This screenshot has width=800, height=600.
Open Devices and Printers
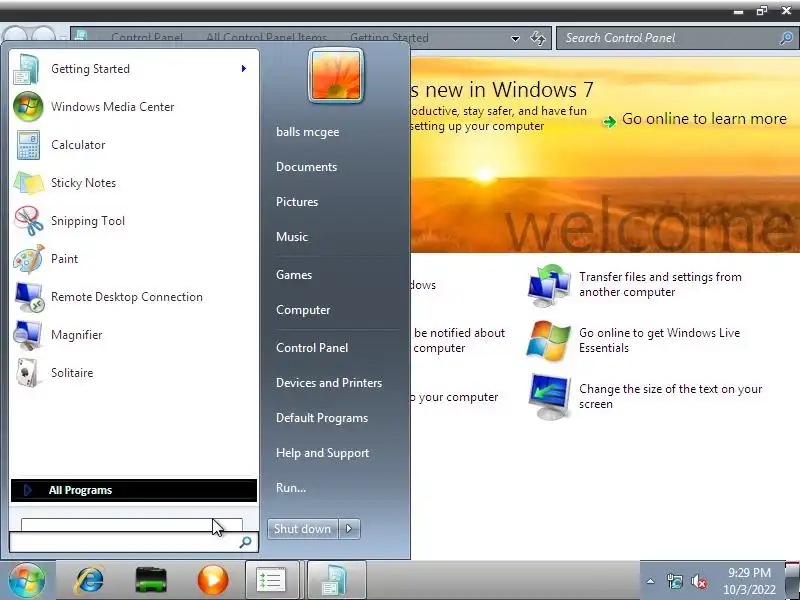pos(329,383)
